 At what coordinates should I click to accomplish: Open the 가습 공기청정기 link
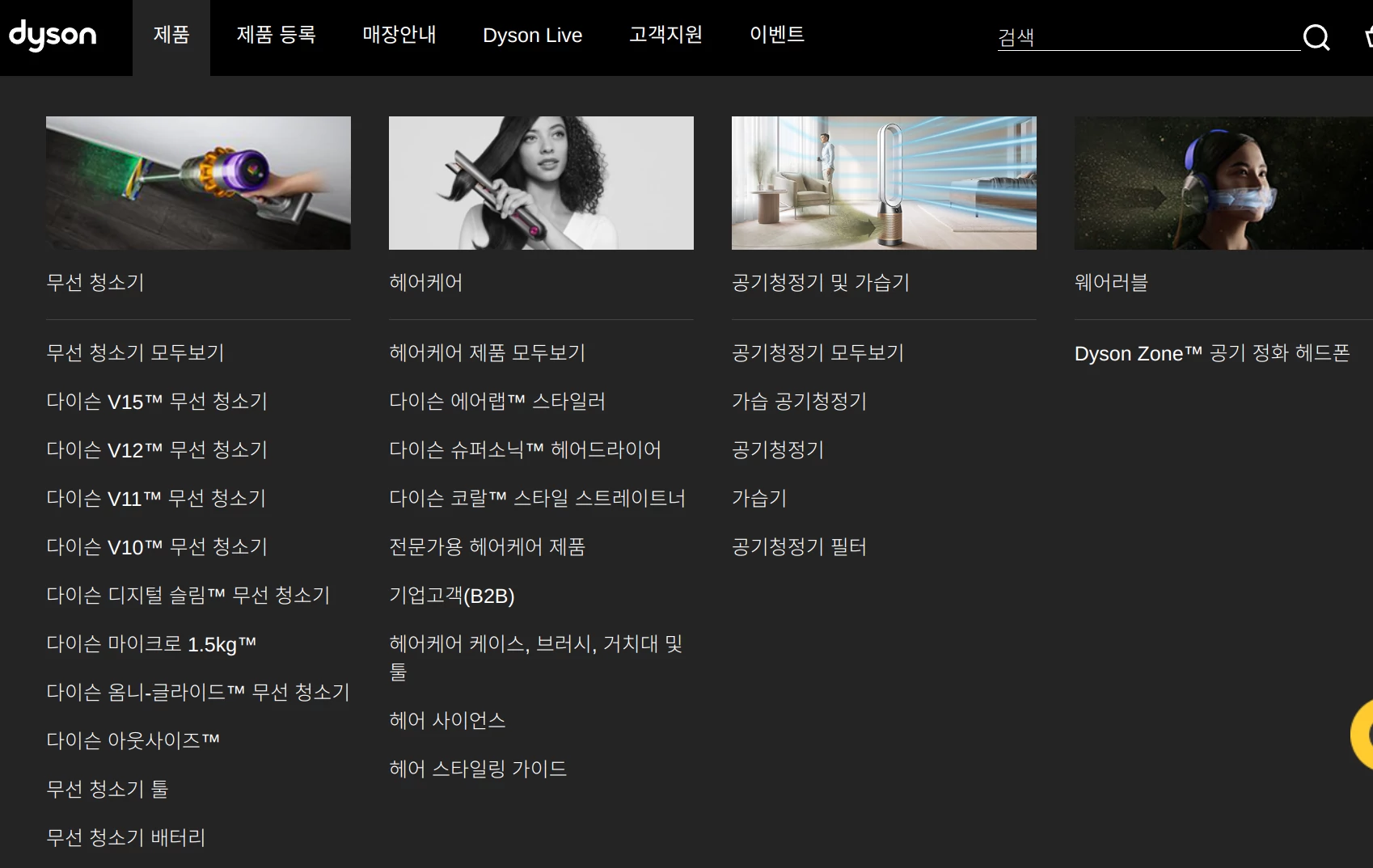(799, 401)
